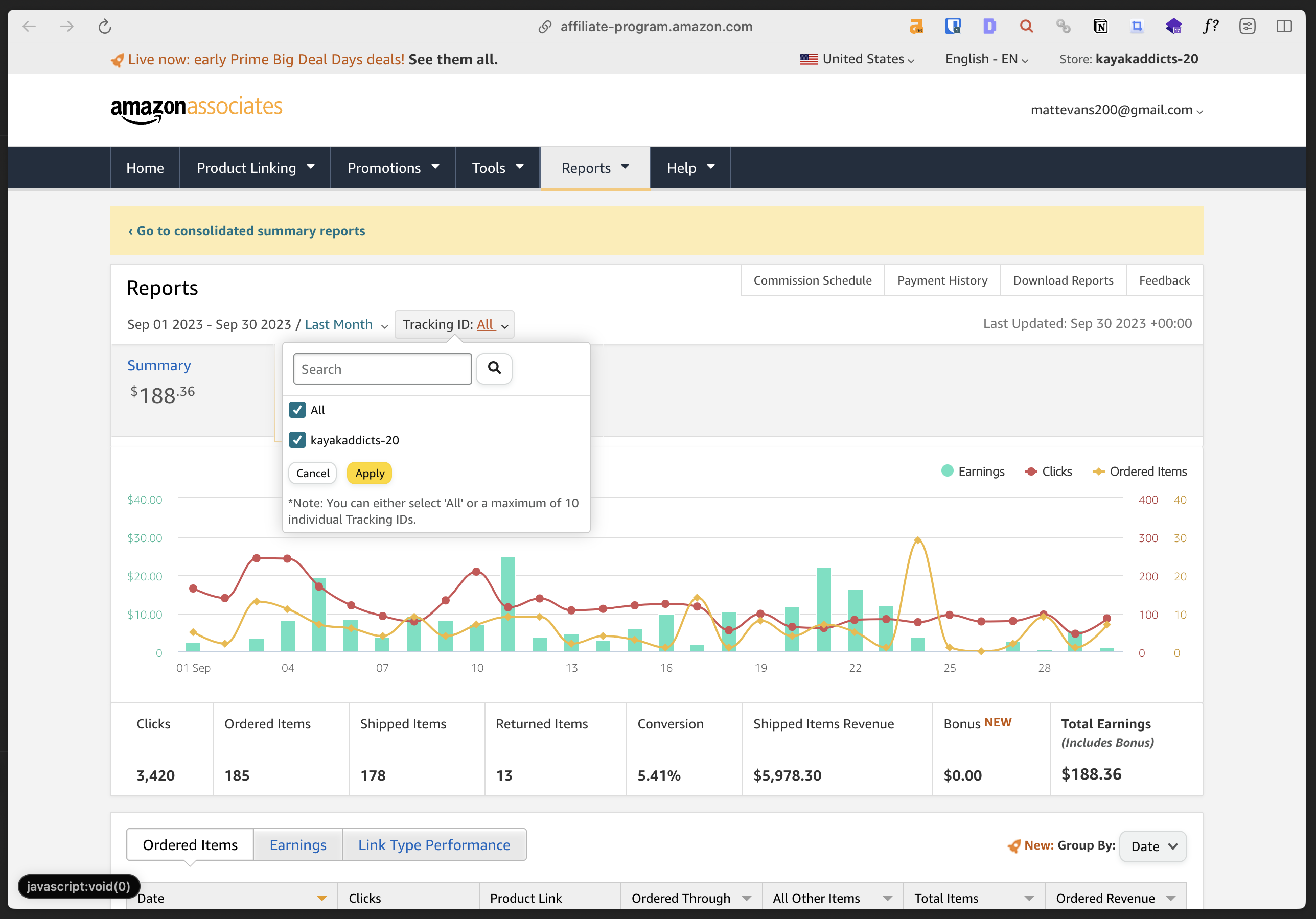The width and height of the screenshot is (1316, 919).
Task: Open the Feedback button
Action: click(1164, 281)
